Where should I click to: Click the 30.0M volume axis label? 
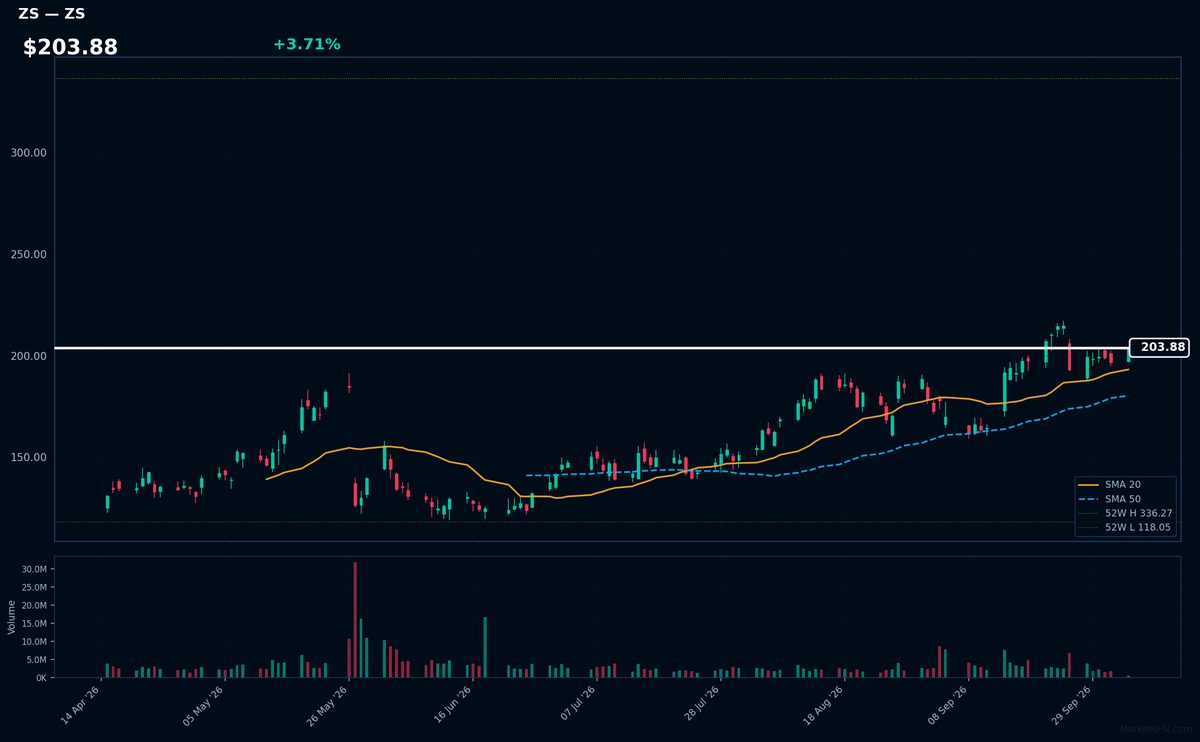pyautogui.click(x=34, y=569)
